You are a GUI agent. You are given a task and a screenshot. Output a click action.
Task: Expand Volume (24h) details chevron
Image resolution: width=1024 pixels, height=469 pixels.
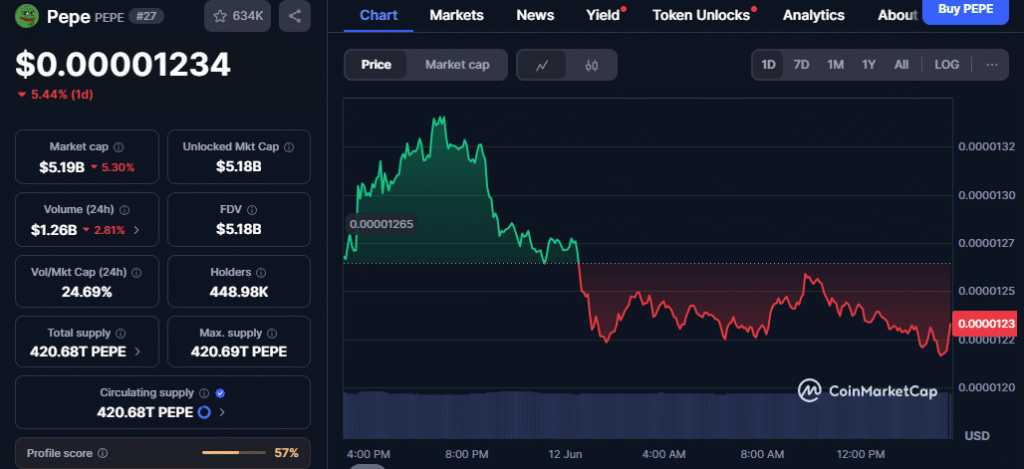[136, 230]
